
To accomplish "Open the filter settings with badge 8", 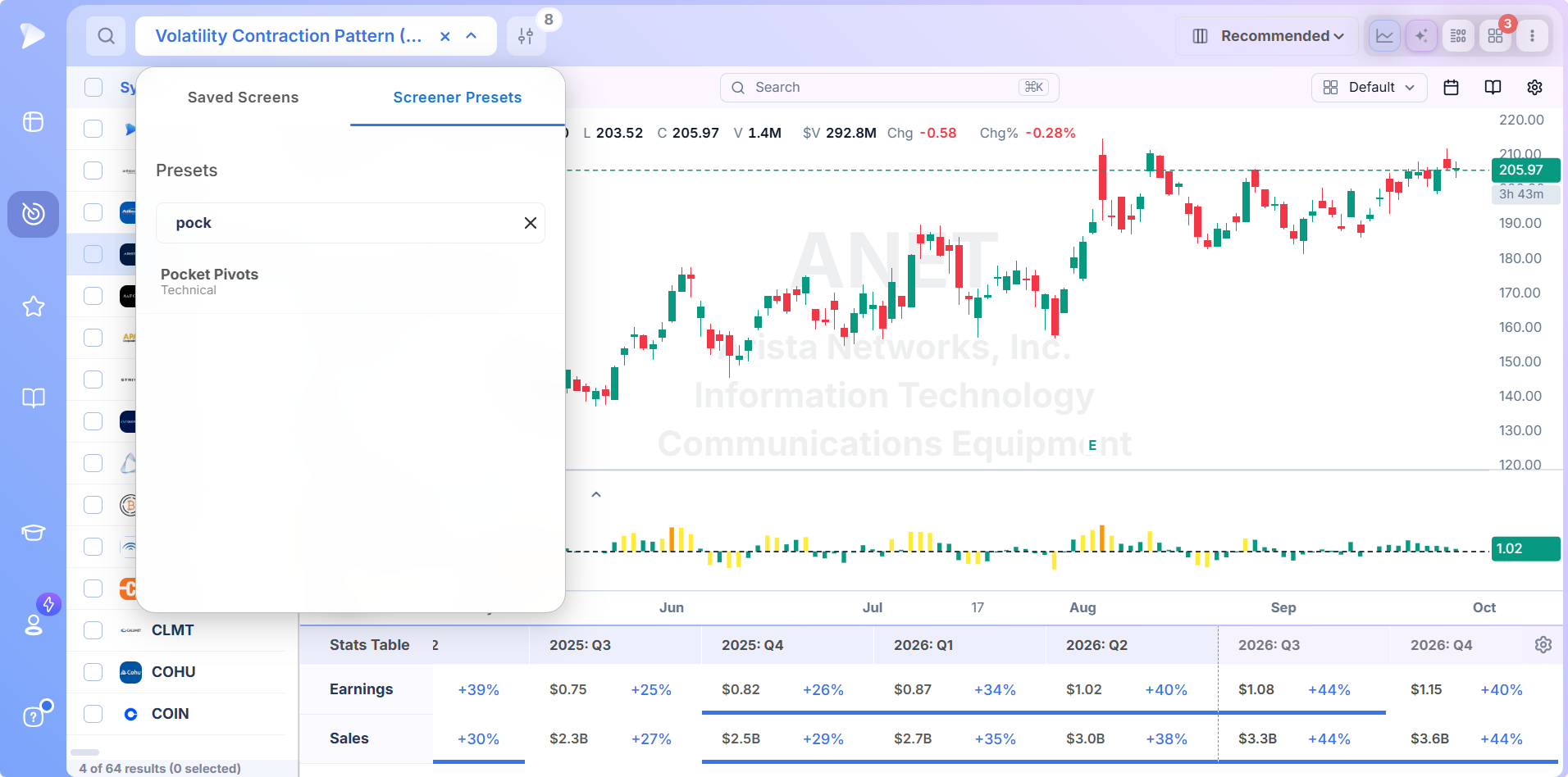I will click(526, 36).
